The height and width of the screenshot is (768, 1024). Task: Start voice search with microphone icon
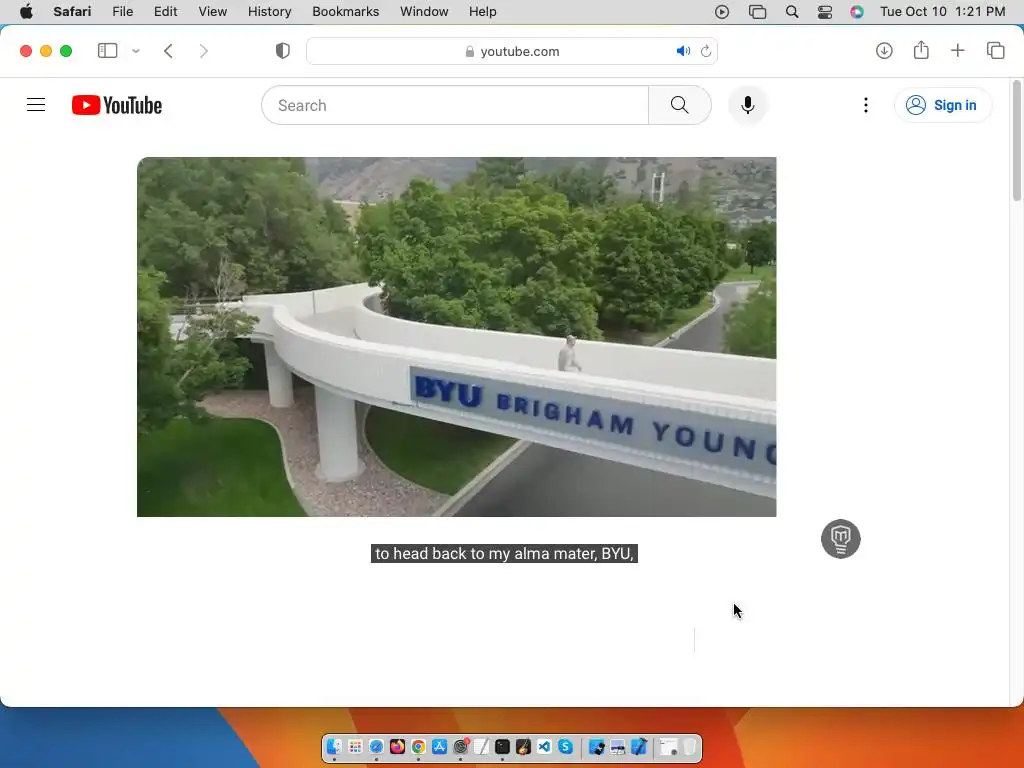click(748, 104)
